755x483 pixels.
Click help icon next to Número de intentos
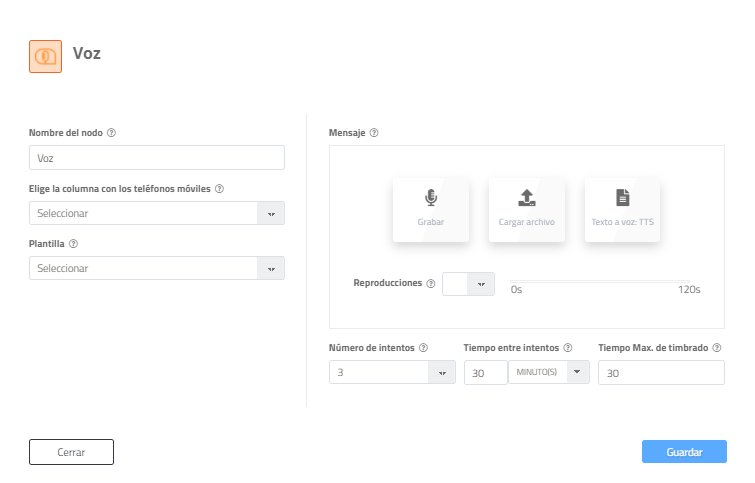click(x=424, y=348)
